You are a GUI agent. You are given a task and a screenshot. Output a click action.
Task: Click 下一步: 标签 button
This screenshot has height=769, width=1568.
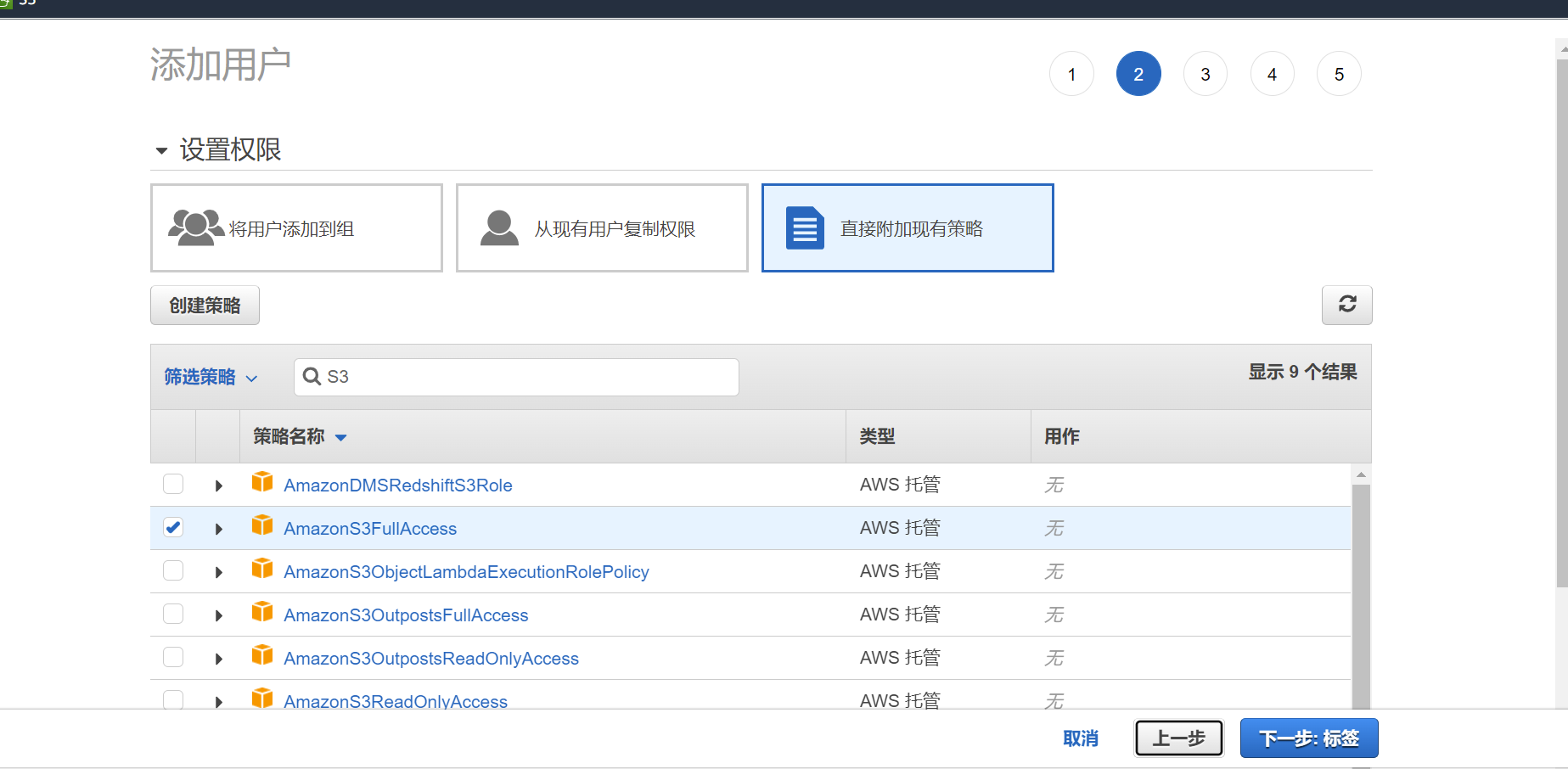coord(1309,738)
